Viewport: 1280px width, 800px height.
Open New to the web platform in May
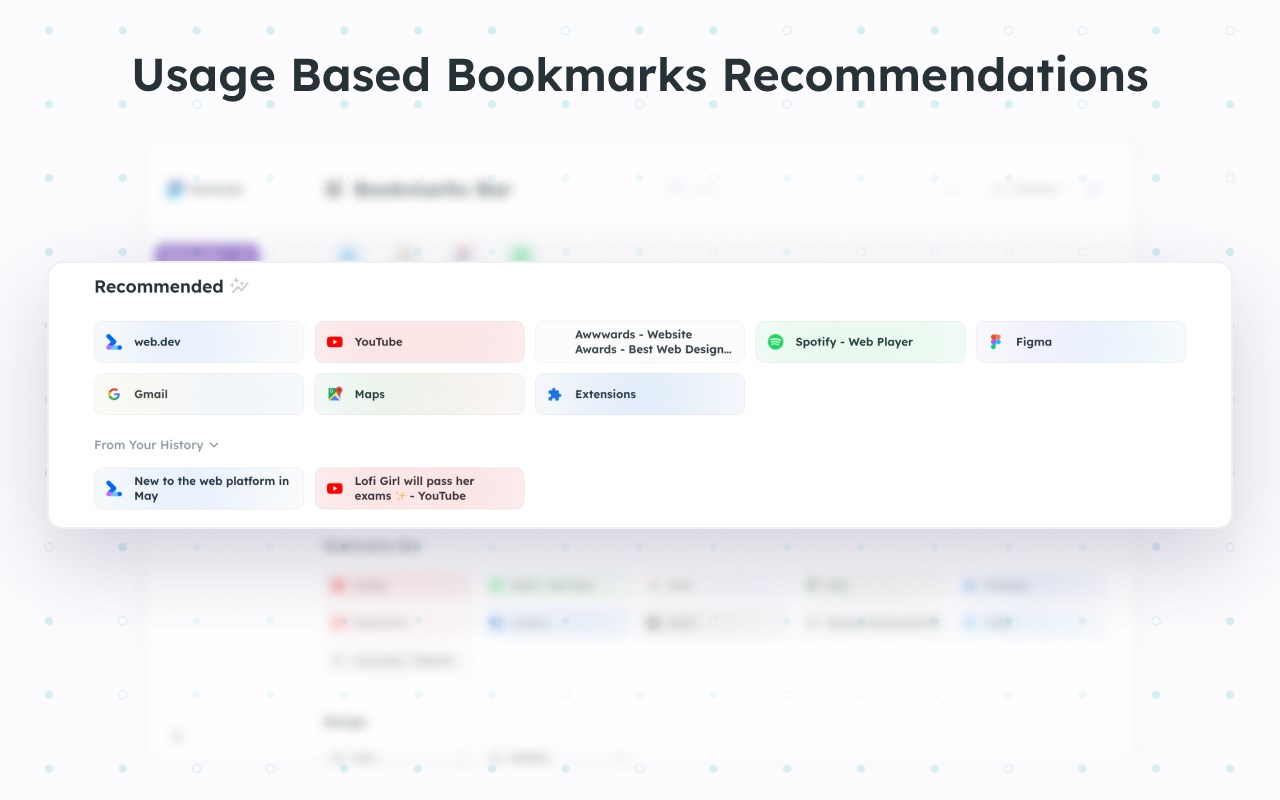pos(199,488)
